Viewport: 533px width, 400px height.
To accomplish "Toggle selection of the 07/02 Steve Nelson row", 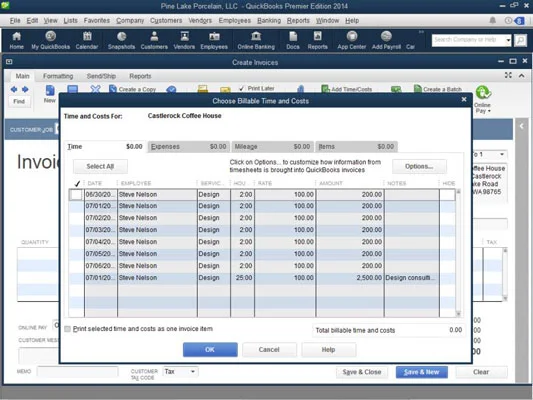I will click(76, 218).
